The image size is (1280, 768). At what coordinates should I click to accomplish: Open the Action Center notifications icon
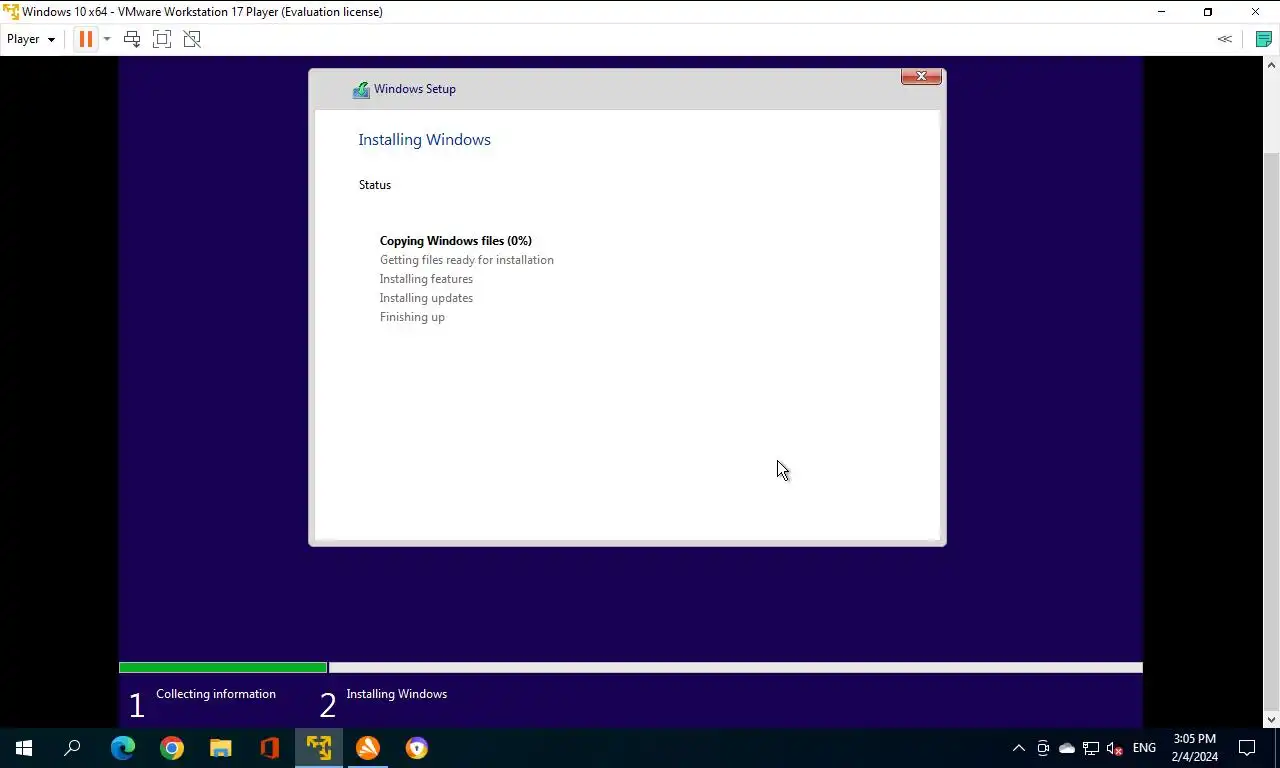1247,748
